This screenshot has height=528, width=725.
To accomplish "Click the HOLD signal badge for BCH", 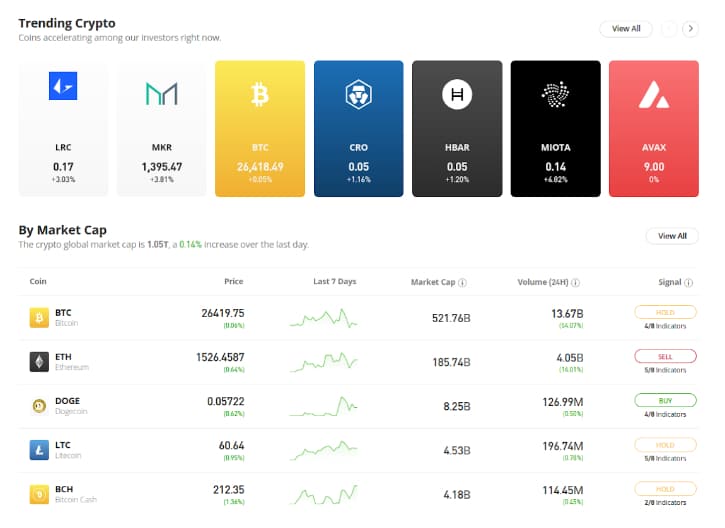I will pos(665,489).
